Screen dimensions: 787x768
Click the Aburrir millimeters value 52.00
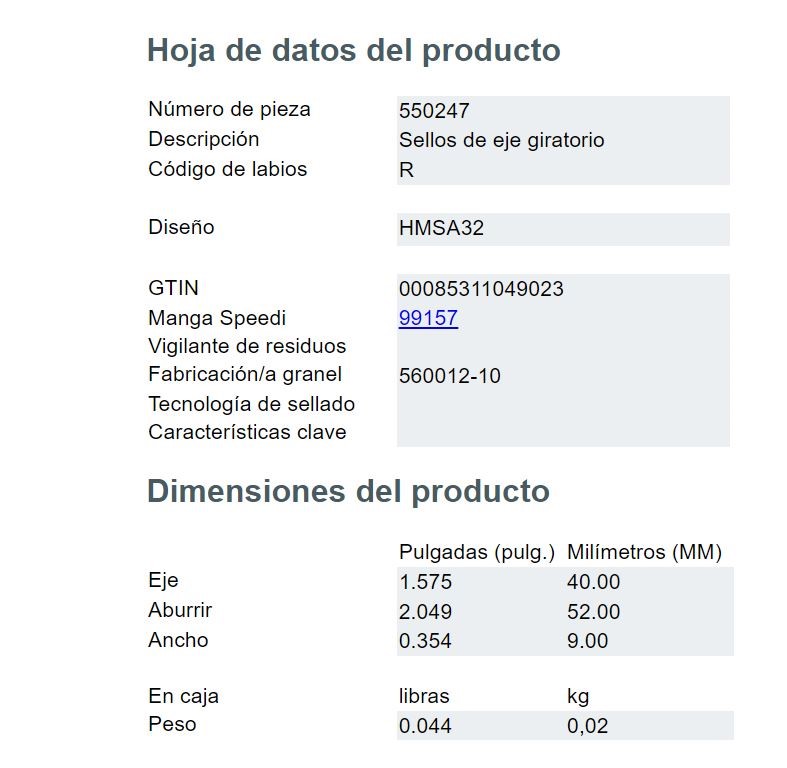coord(594,611)
